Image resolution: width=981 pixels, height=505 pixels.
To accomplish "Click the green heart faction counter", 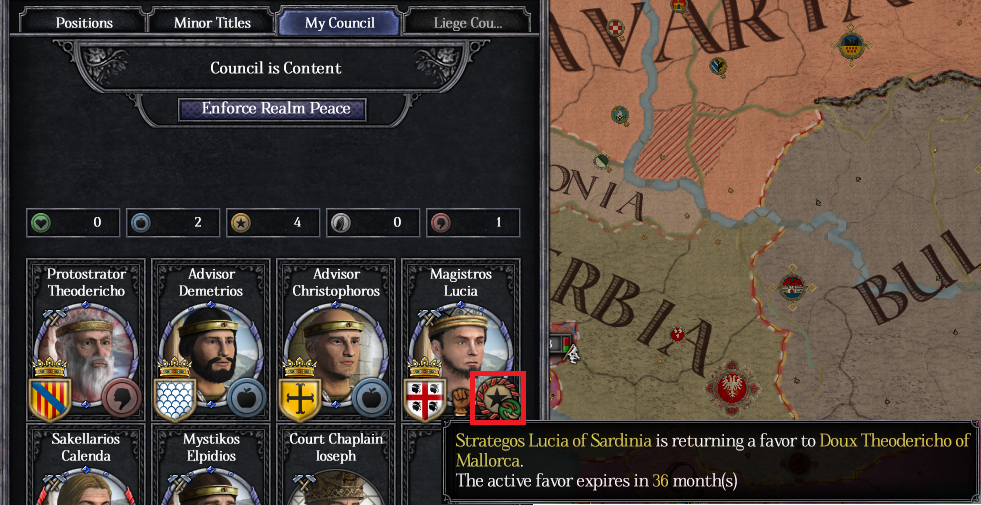I will (73, 223).
